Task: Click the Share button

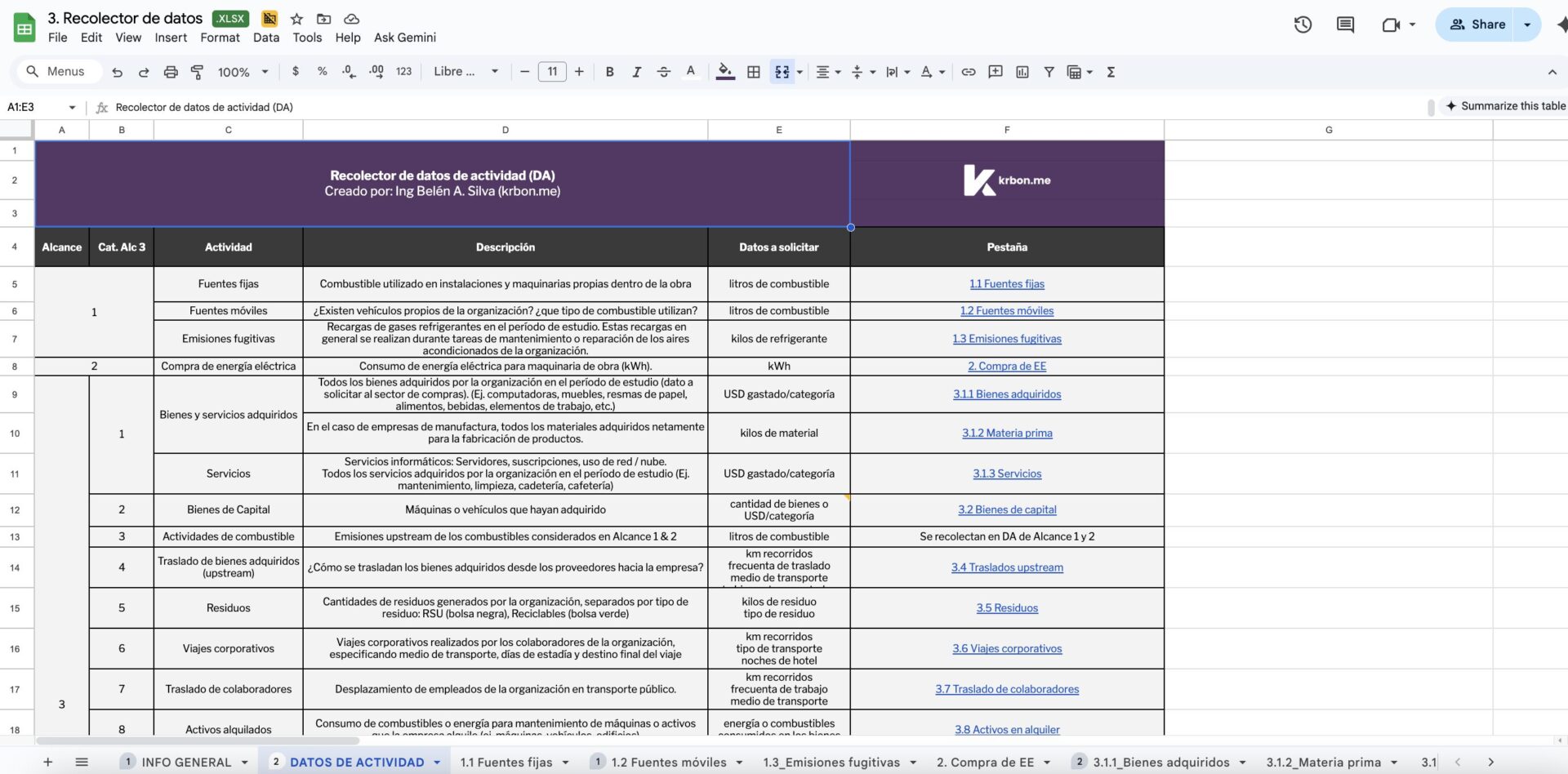Action: pyautogui.click(x=1477, y=24)
